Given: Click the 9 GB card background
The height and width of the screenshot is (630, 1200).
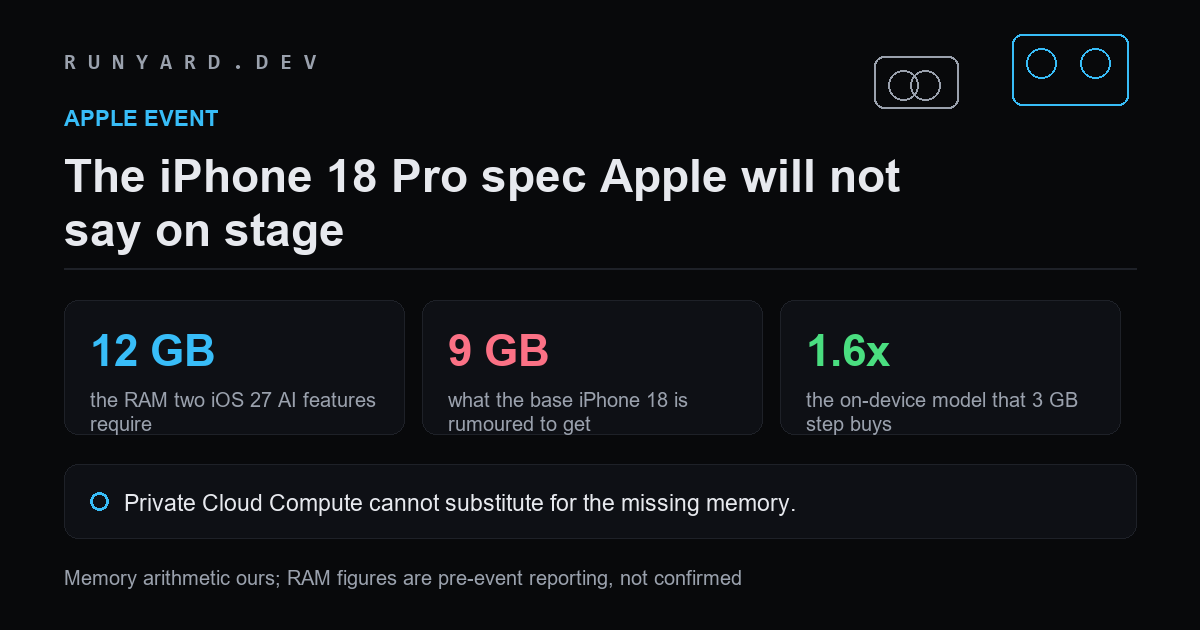Looking at the screenshot, I should click(592, 367).
